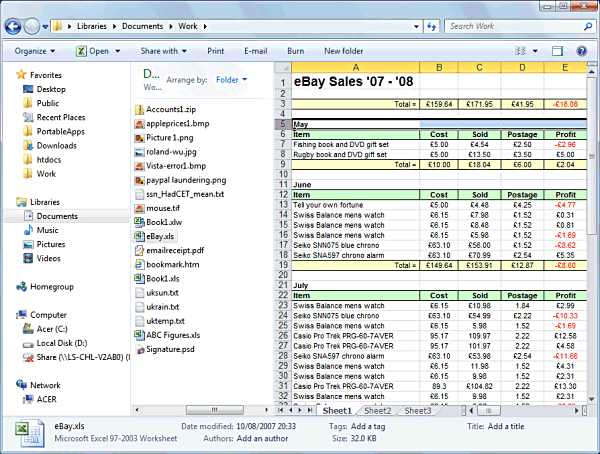The width and height of the screenshot is (600, 454).
Task: Open recent pages dropdown beside Forward arrow
Action: click(x=45, y=27)
